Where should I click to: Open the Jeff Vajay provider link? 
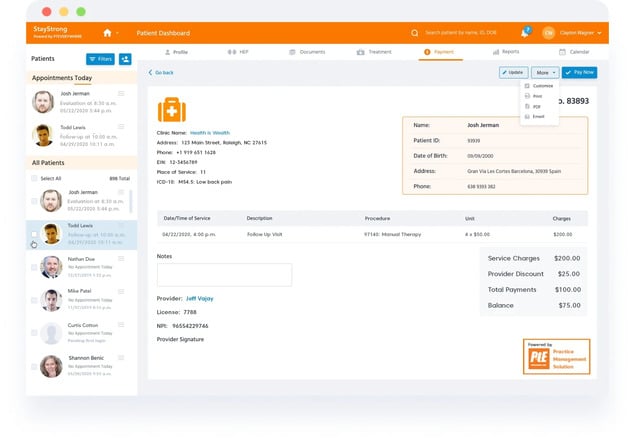pos(200,298)
